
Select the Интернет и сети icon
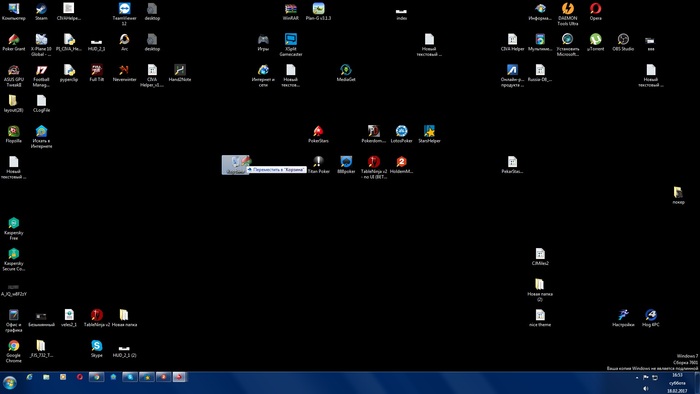(263, 76)
